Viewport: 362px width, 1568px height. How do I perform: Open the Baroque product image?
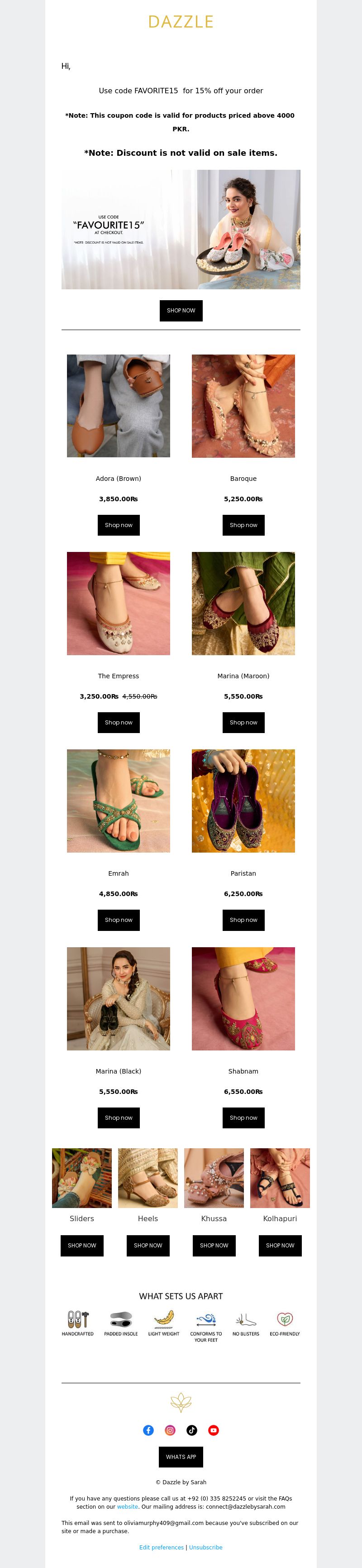click(x=243, y=406)
